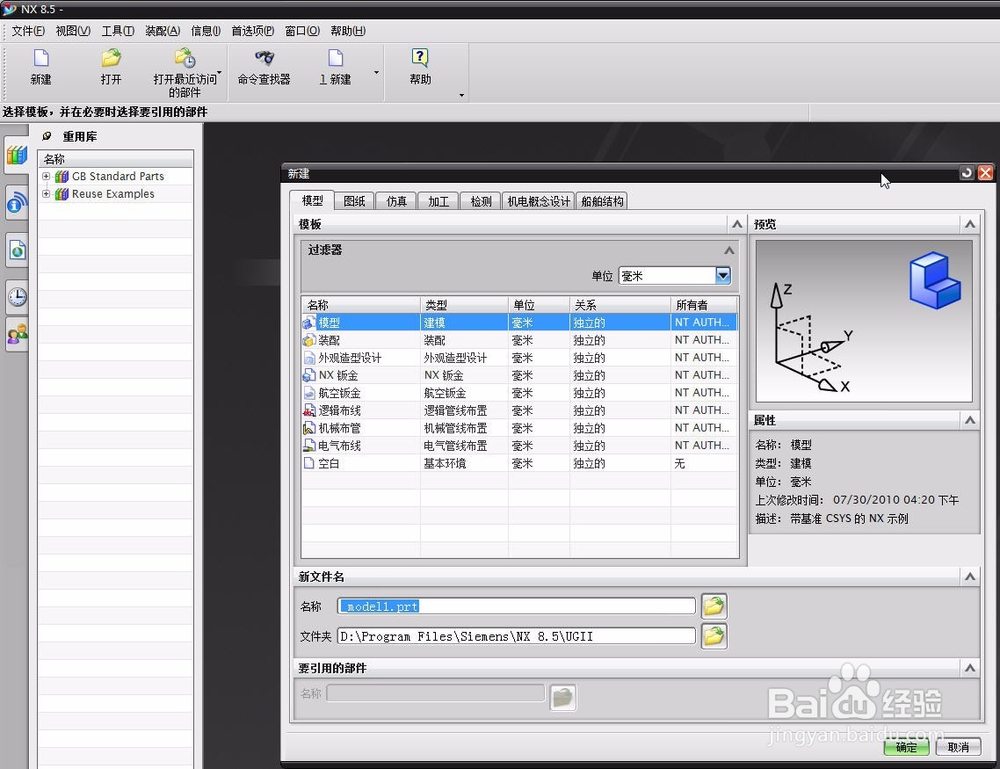Switch to the 船舶结构 tab
This screenshot has width=1000, height=769.
coord(602,201)
